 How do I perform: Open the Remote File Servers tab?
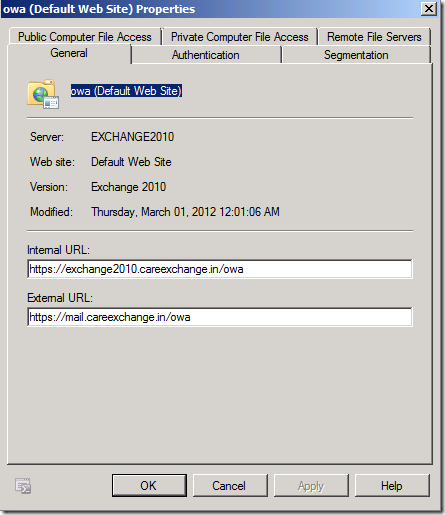(374, 37)
